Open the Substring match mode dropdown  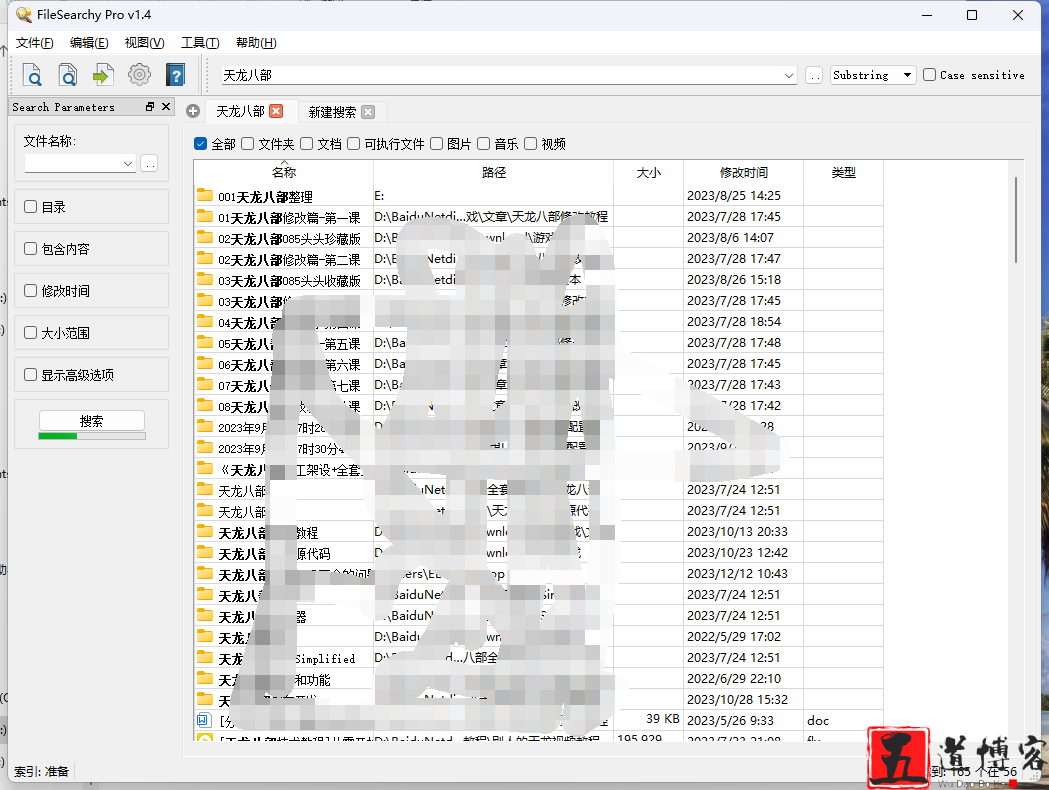(x=873, y=75)
